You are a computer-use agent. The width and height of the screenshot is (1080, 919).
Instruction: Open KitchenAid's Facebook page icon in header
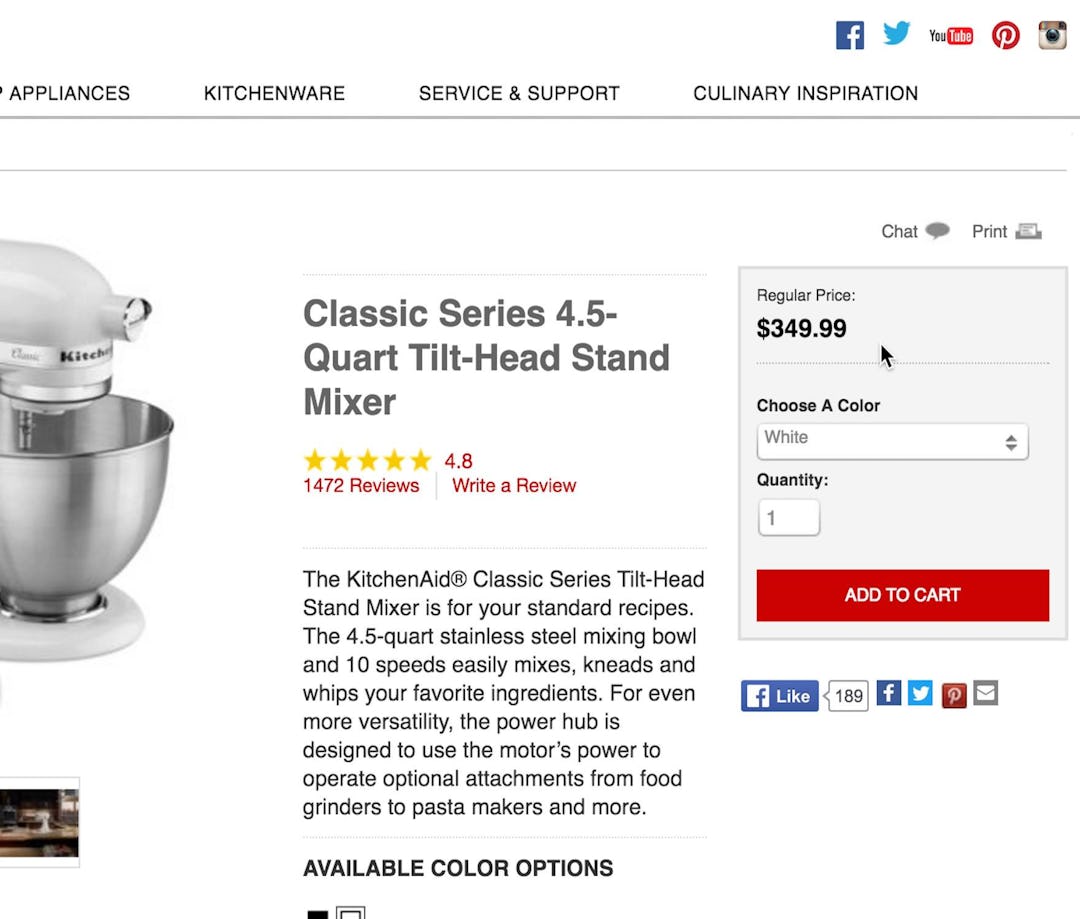[849, 34]
